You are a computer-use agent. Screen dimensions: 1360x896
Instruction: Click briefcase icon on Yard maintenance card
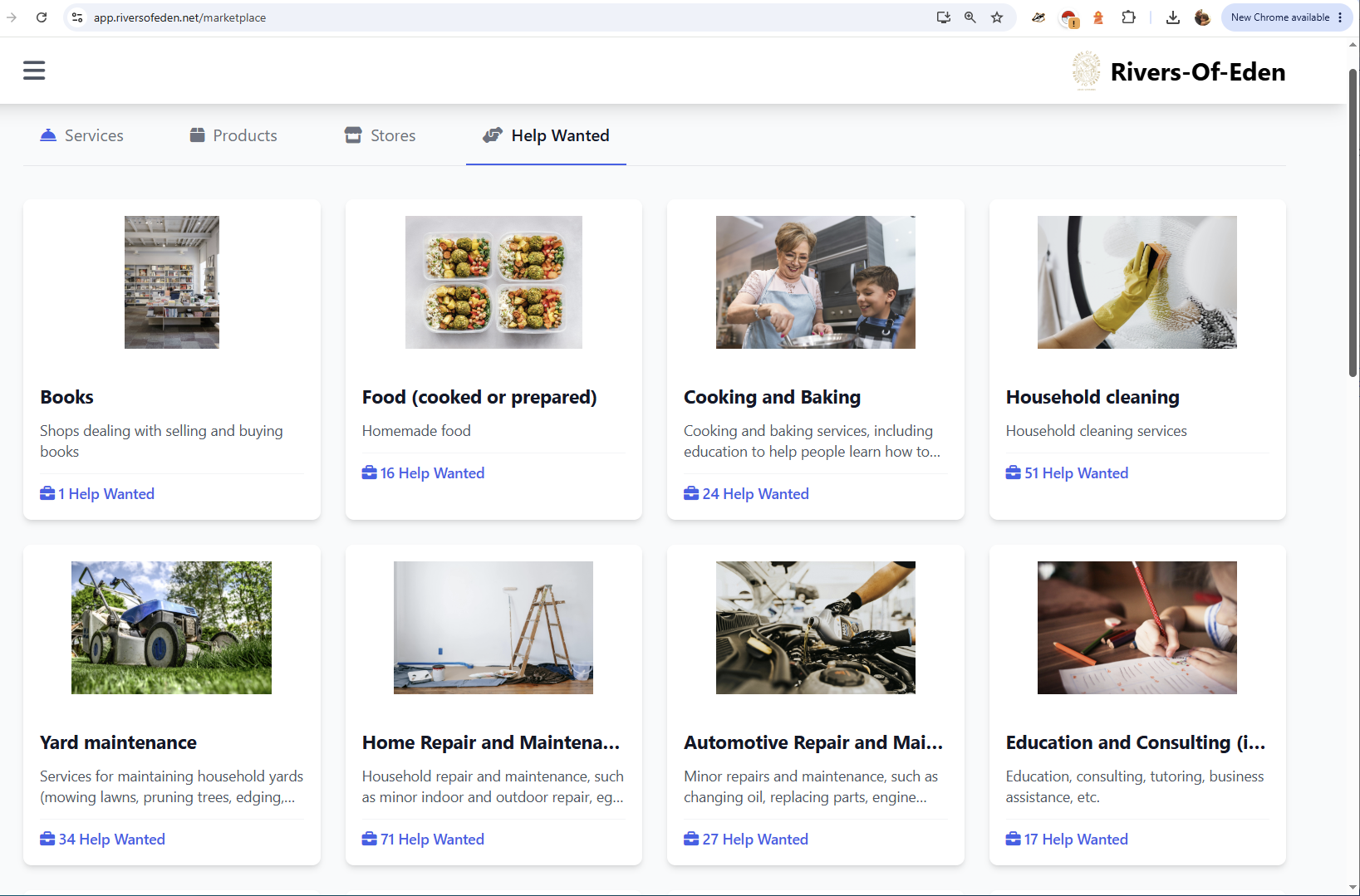click(x=47, y=840)
